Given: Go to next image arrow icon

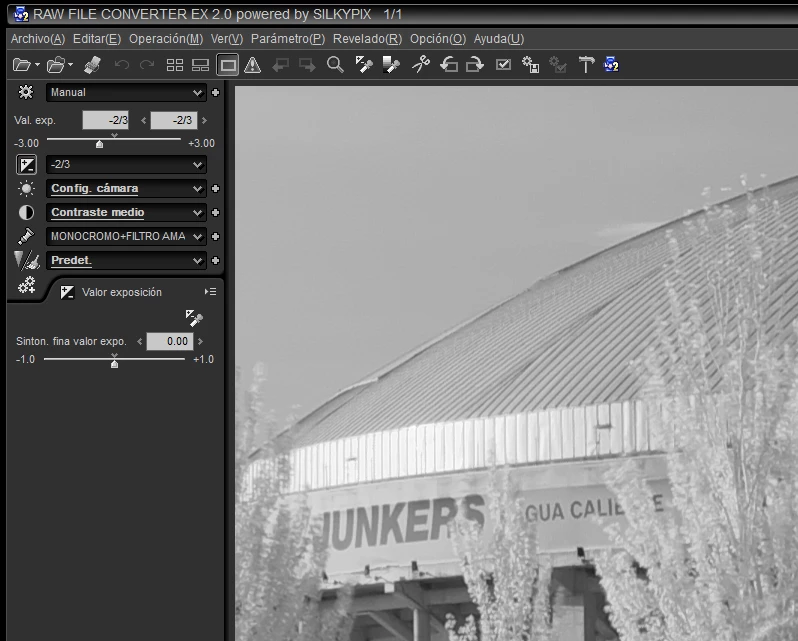Looking at the screenshot, I should point(307,65).
